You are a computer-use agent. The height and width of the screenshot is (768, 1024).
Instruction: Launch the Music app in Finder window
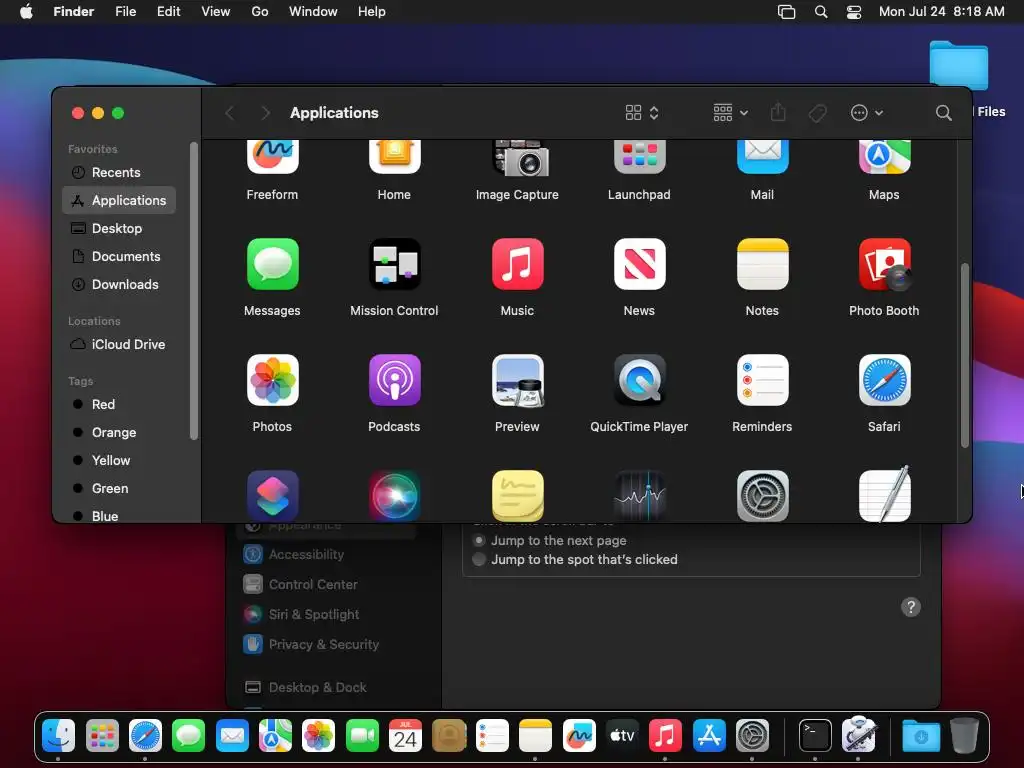(517, 264)
